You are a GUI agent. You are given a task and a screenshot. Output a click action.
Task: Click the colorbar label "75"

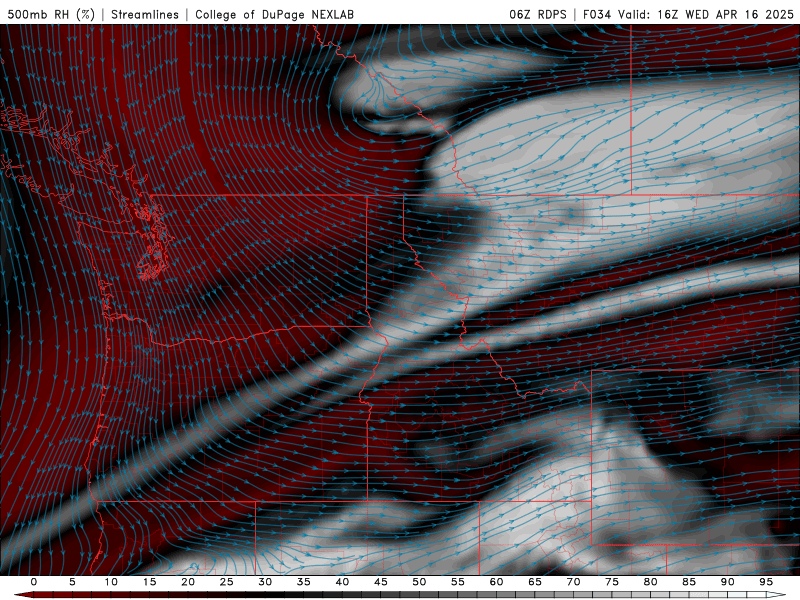coord(612,582)
